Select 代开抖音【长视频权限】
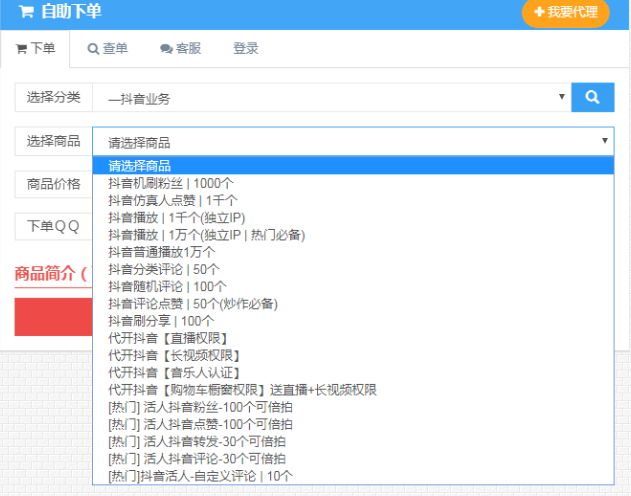Screen dimensions: 631x496 [353, 356]
